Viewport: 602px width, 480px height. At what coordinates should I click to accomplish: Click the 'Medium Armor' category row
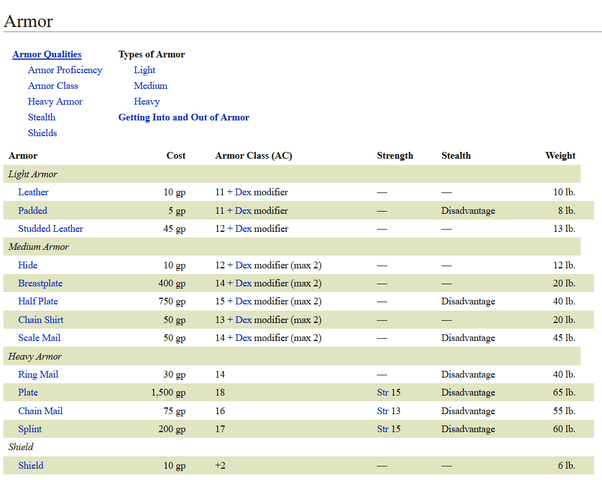point(292,247)
